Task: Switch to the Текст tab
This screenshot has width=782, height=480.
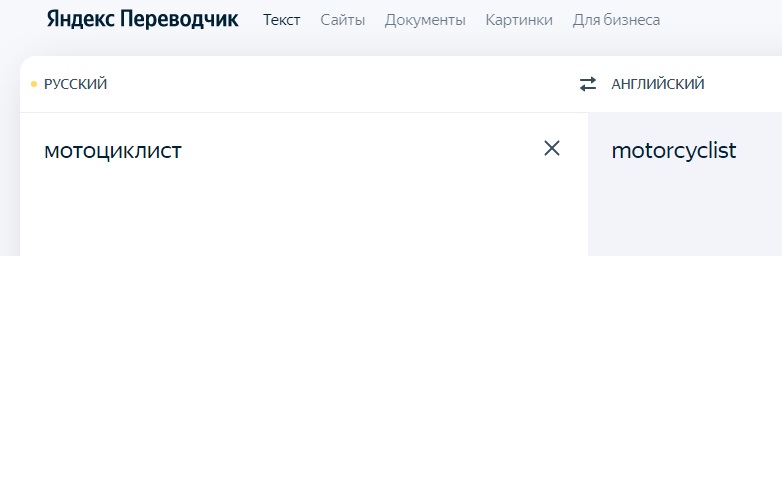Action: pos(281,20)
